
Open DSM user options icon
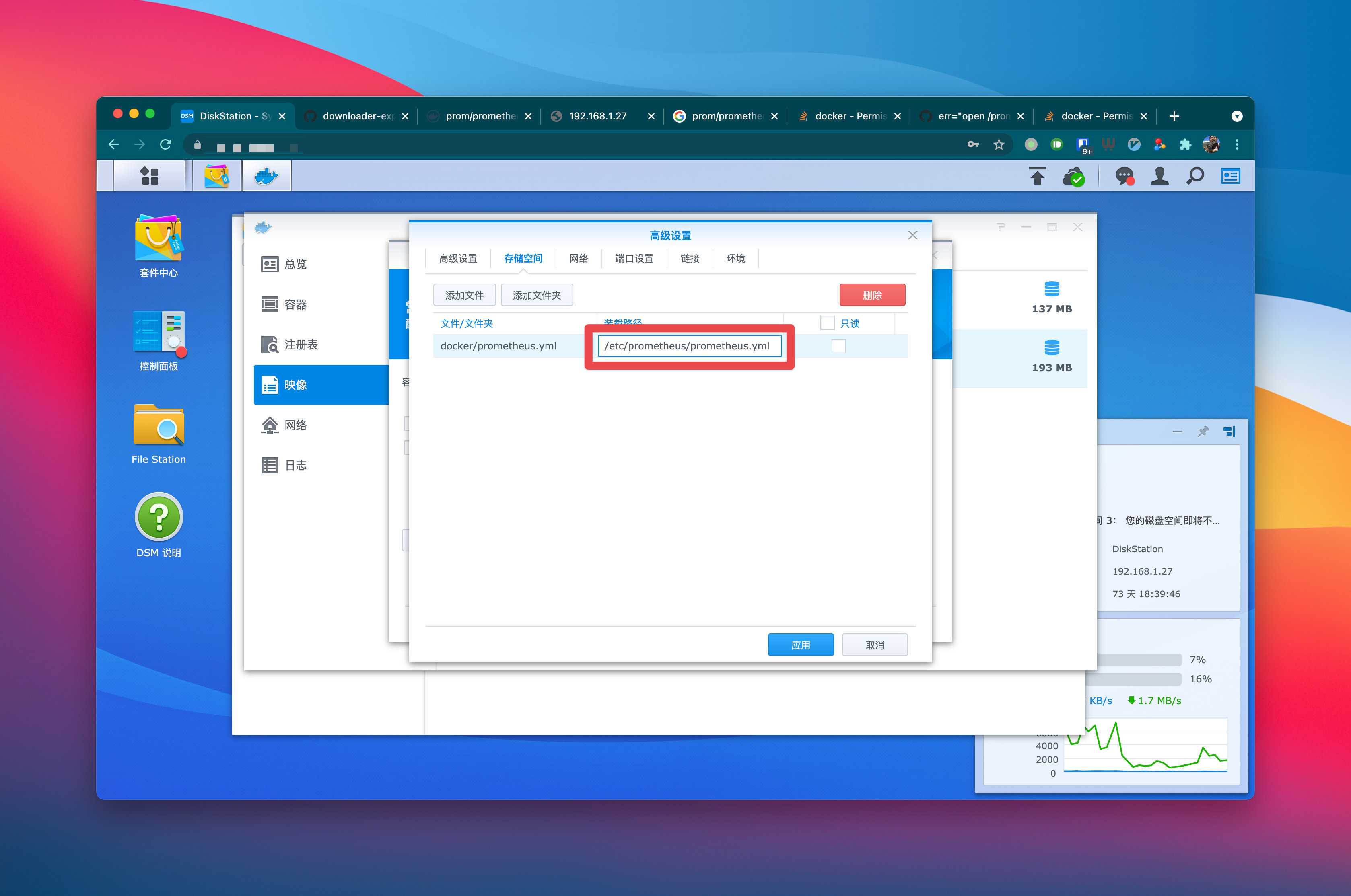tap(1159, 176)
